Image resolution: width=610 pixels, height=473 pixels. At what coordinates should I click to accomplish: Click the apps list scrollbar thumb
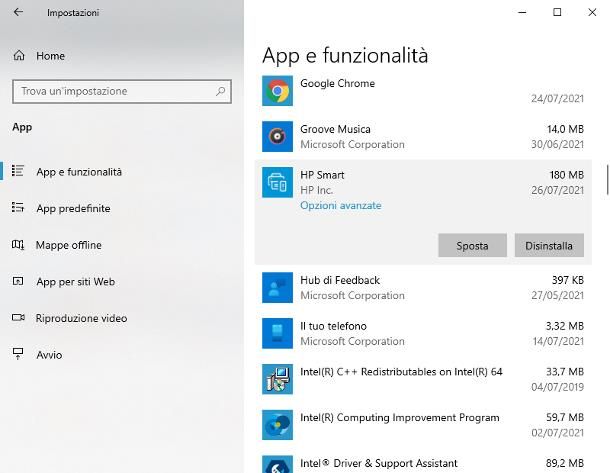tap(607, 179)
